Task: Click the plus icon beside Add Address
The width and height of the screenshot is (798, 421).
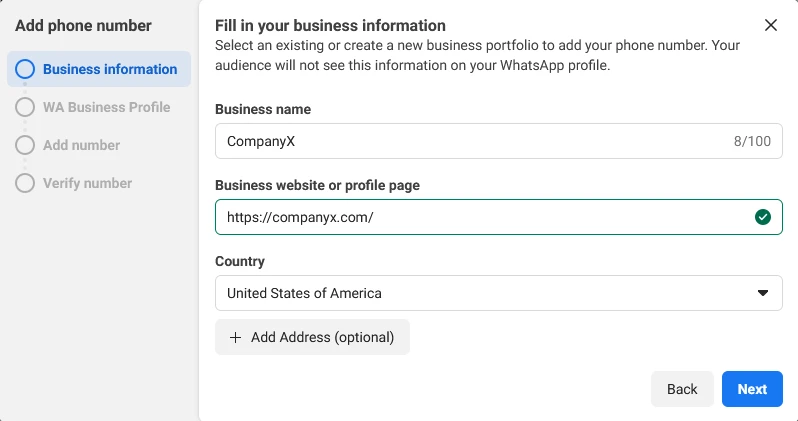Action: point(235,338)
